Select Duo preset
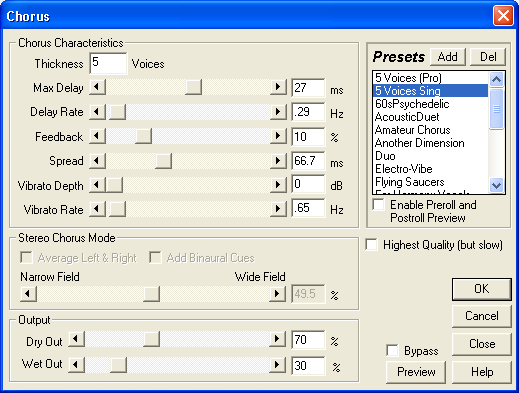Image resolution: width=519 pixels, height=393 pixels. coord(431,156)
